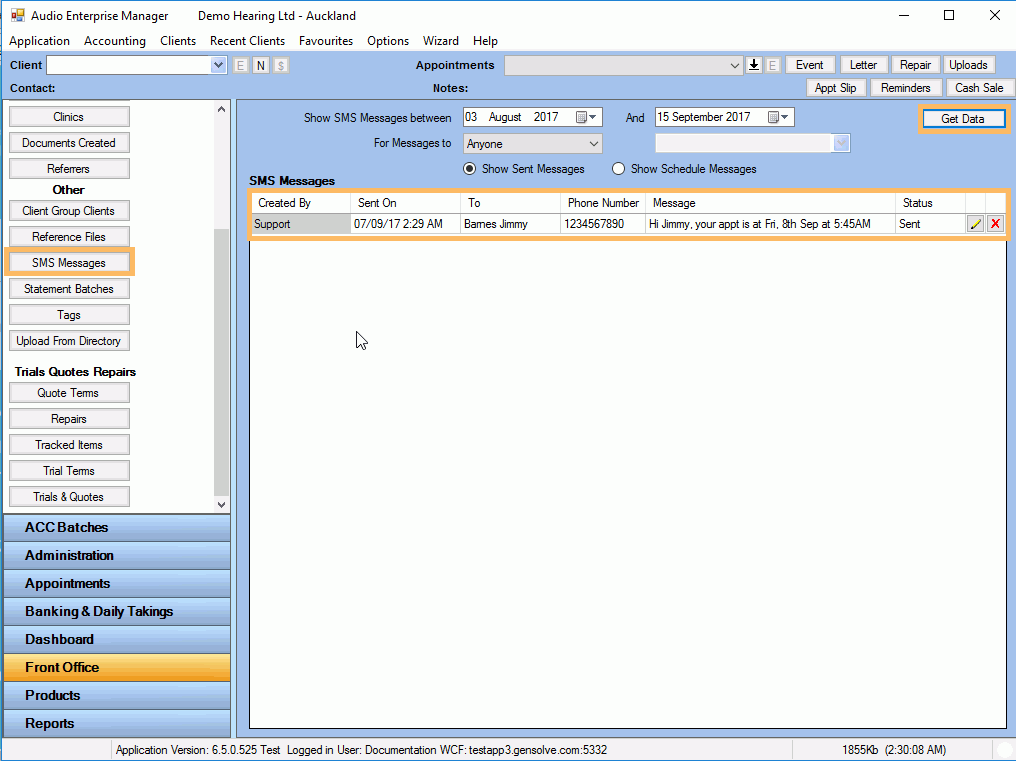Image resolution: width=1016 pixels, height=761 pixels.
Task: Click the Audio Enterprise Manager app icon
Action: click(17, 16)
